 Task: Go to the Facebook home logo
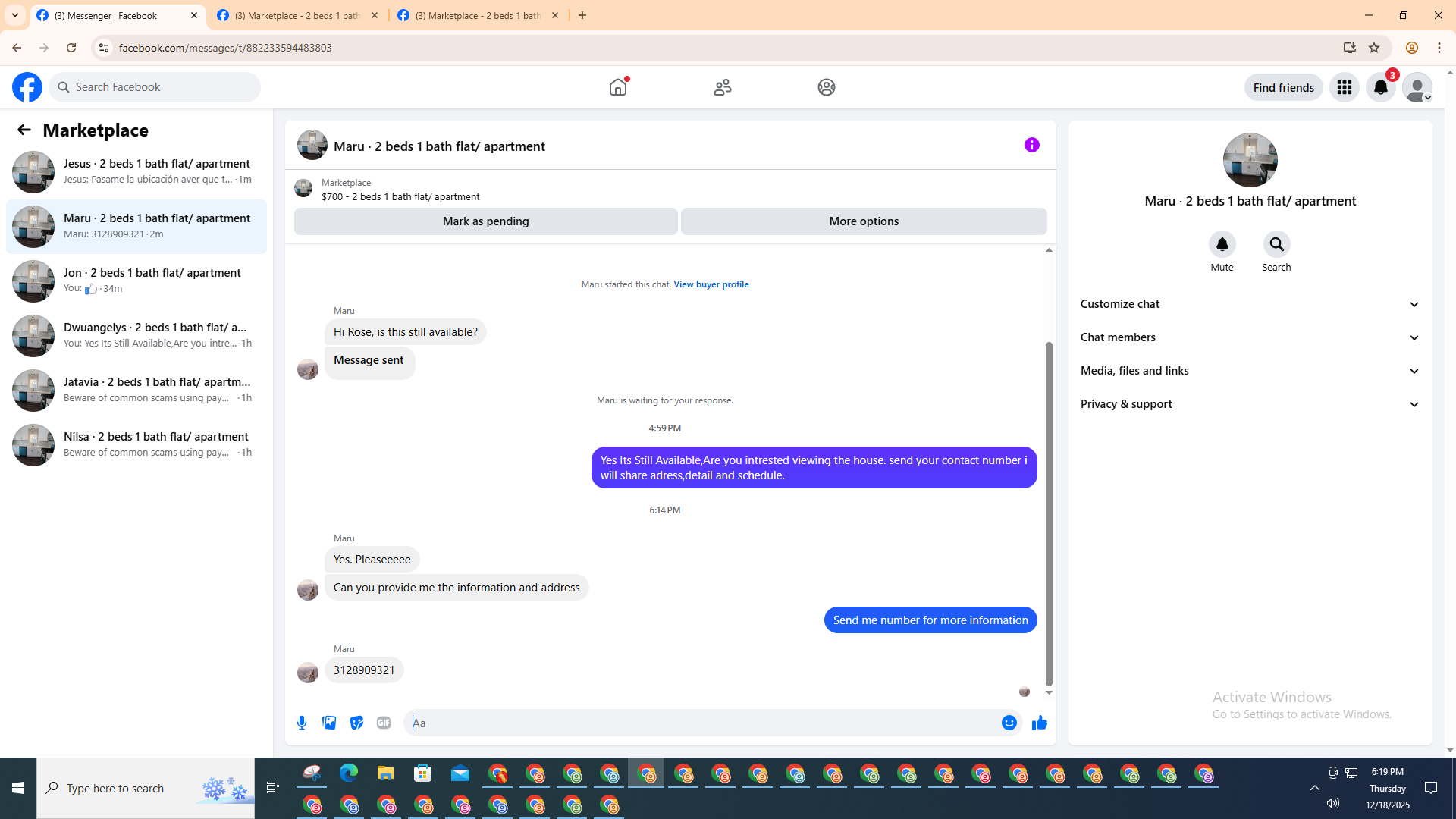pos(27,87)
